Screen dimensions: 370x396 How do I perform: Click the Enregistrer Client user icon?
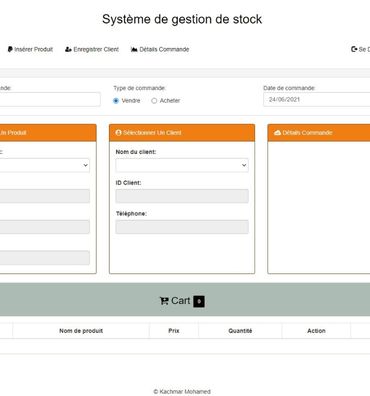coord(68,49)
